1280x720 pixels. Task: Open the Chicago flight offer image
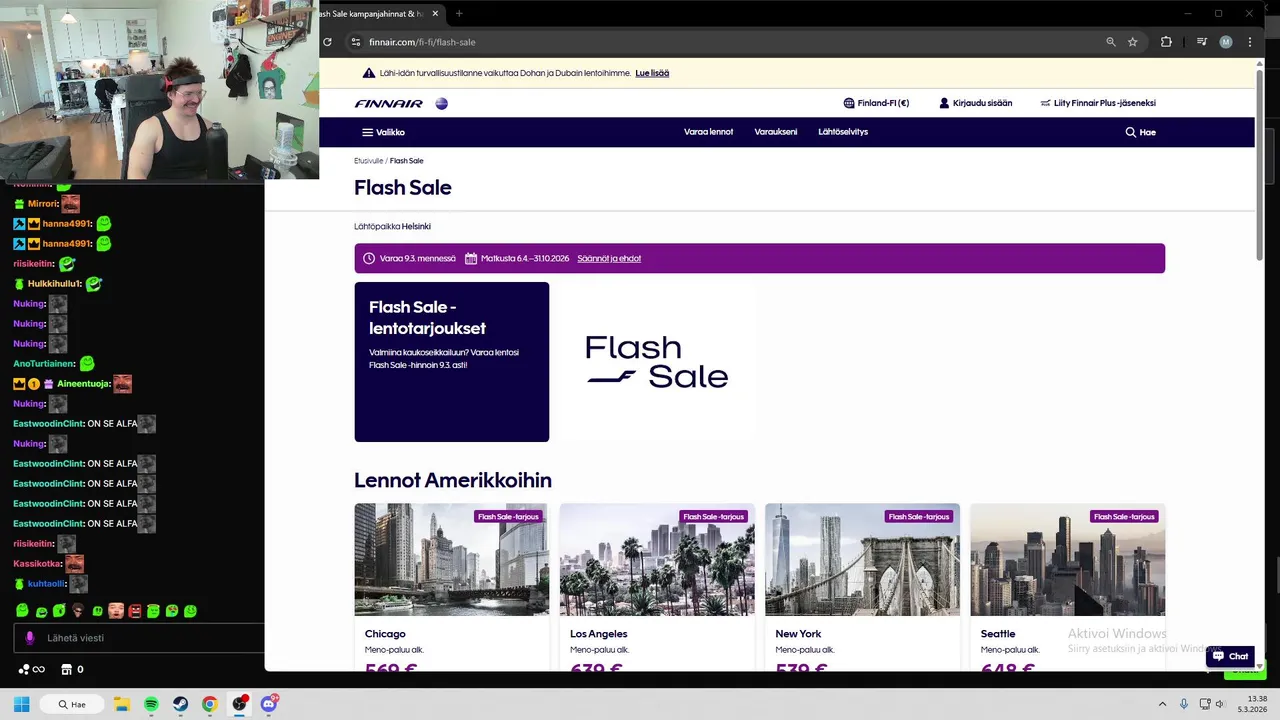[x=451, y=560]
